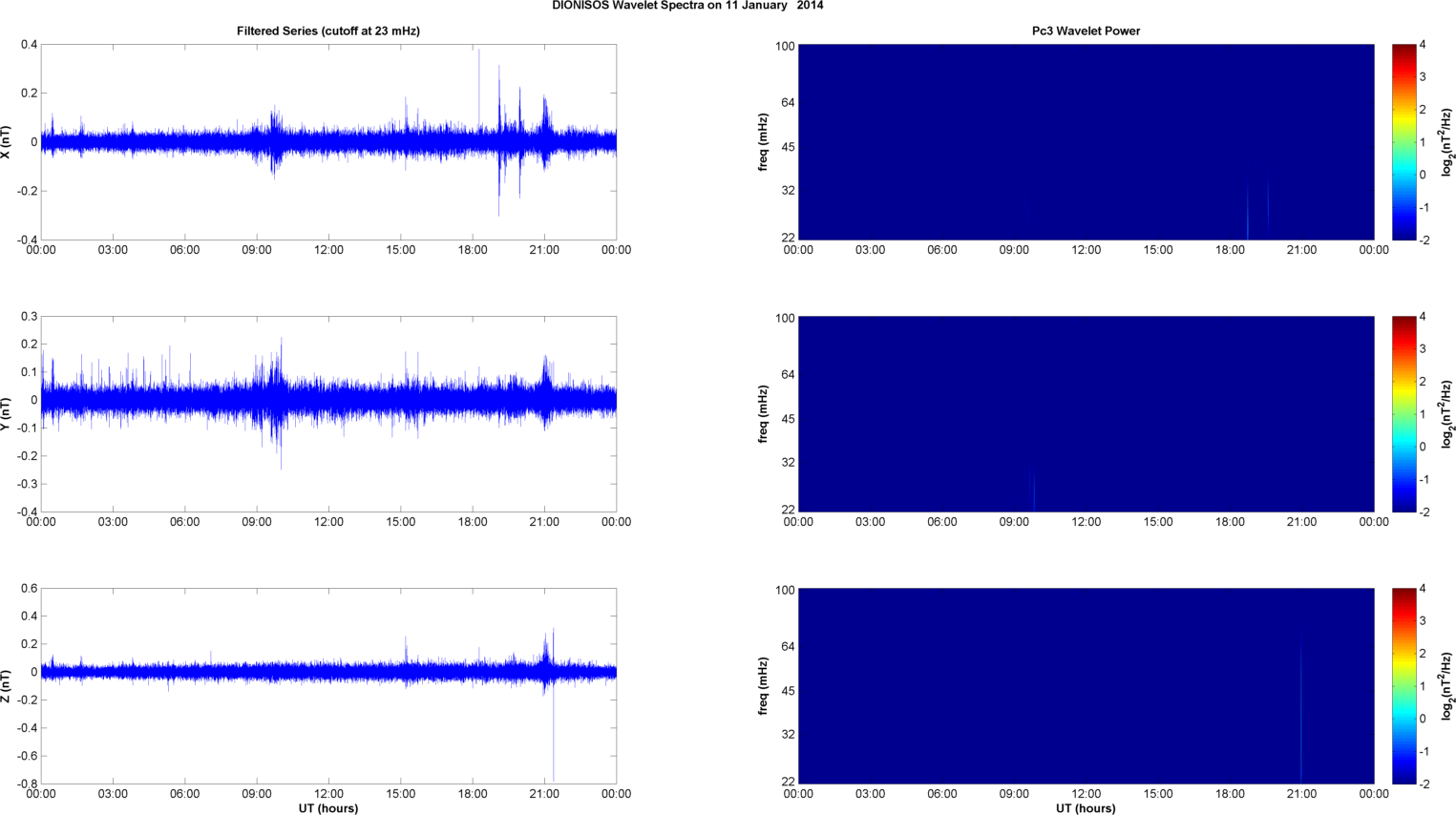Viewport: 1456px width, 815px height.
Task: Click the log2(nT²/Hz) label of the bottom colorbar
Action: tap(1447, 686)
